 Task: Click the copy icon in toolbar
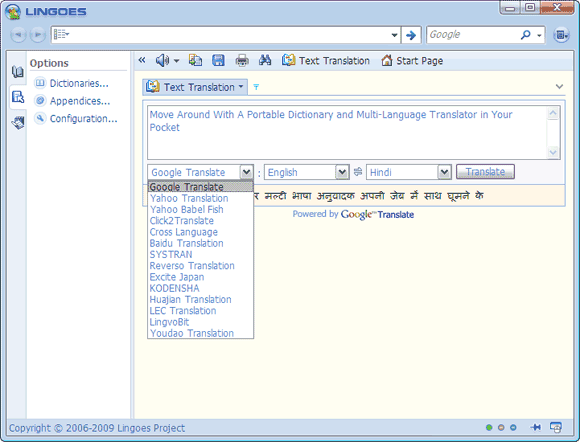pos(195,60)
